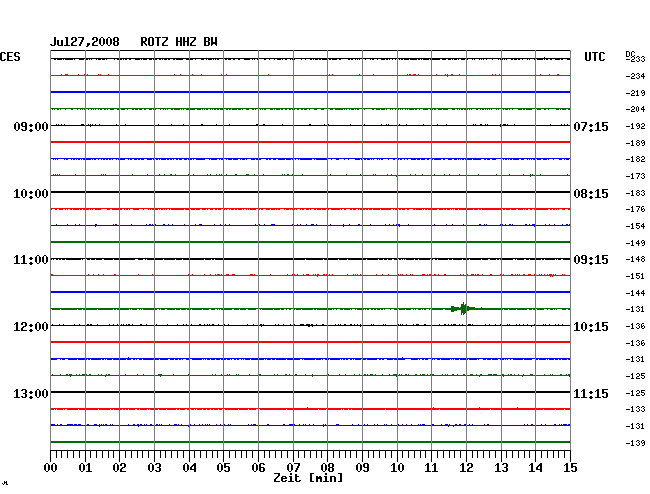Click minute 13 on the time axis
Image resolution: width=650 pixels, height=494 pixels.
click(x=501, y=467)
